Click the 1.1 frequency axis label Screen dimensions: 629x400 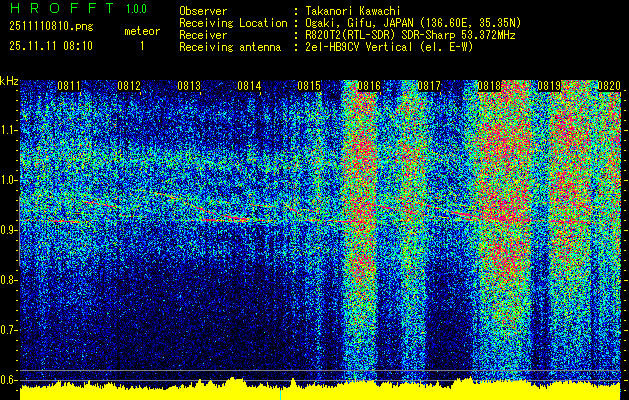(9, 130)
